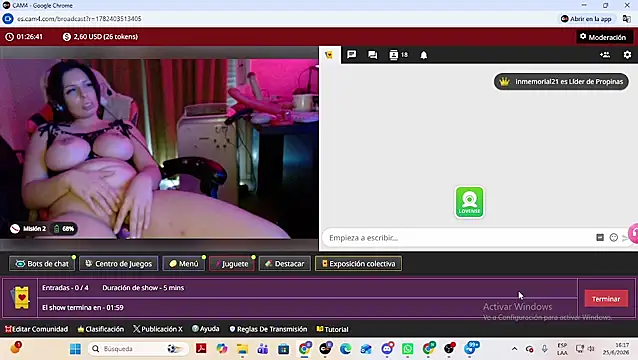This screenshot has height=360, width=638.
Task: Open Microsoft Teams from the taskbar
Action: pyautogui.click(x=263, y=349)
